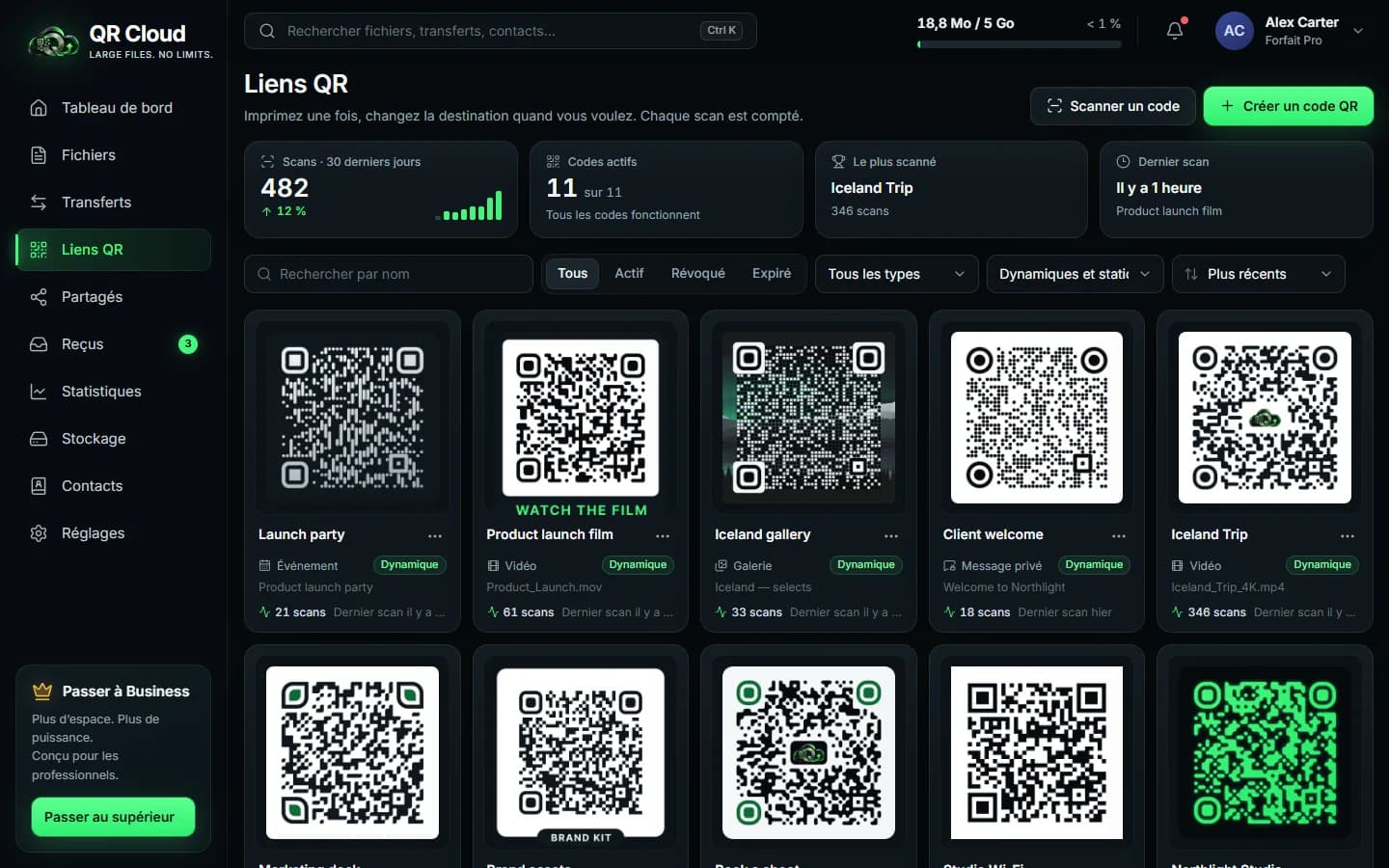Screen dimensions: 1389x868
Task: Click the Stockage drive icon
Action: pos(39,439)
